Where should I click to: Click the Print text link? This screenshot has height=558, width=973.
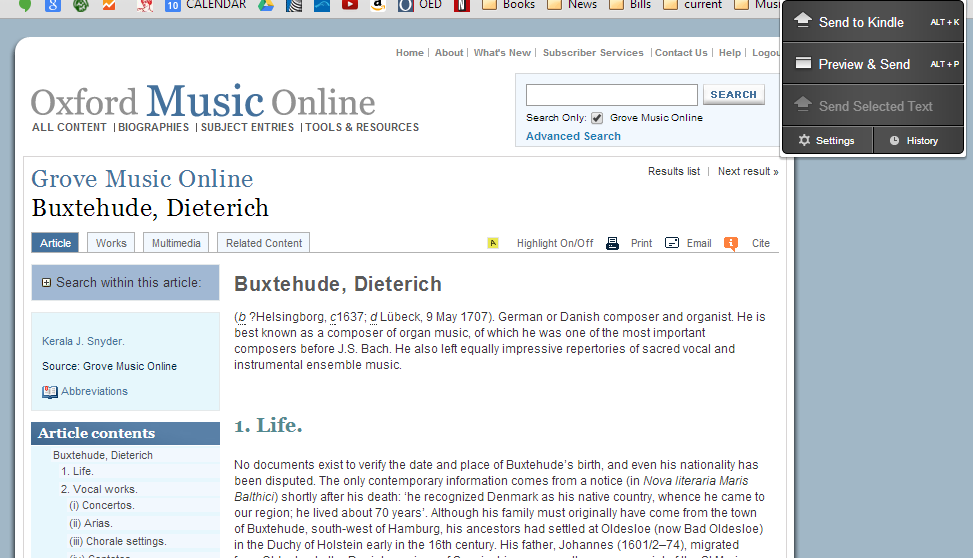click(x=641, y=243)
